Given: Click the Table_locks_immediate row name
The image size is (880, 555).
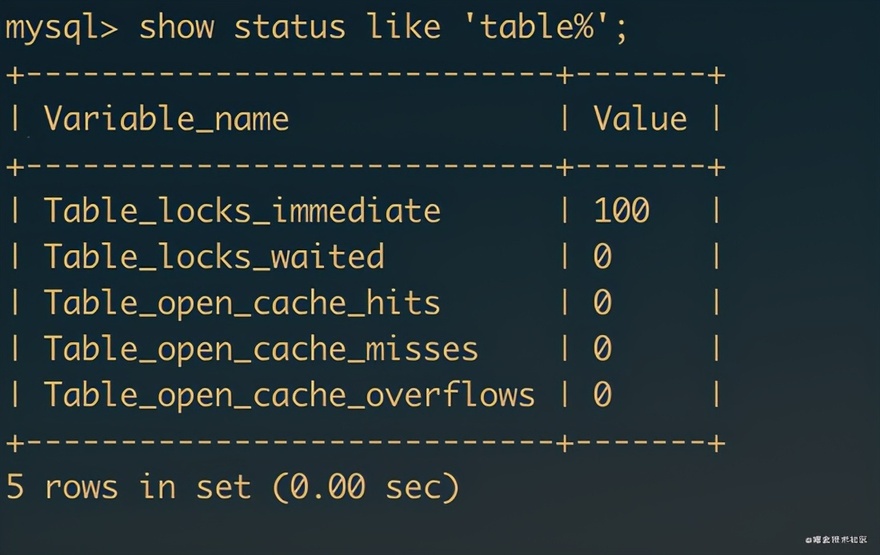Looking at the screenshot, I should coord(242,211).
